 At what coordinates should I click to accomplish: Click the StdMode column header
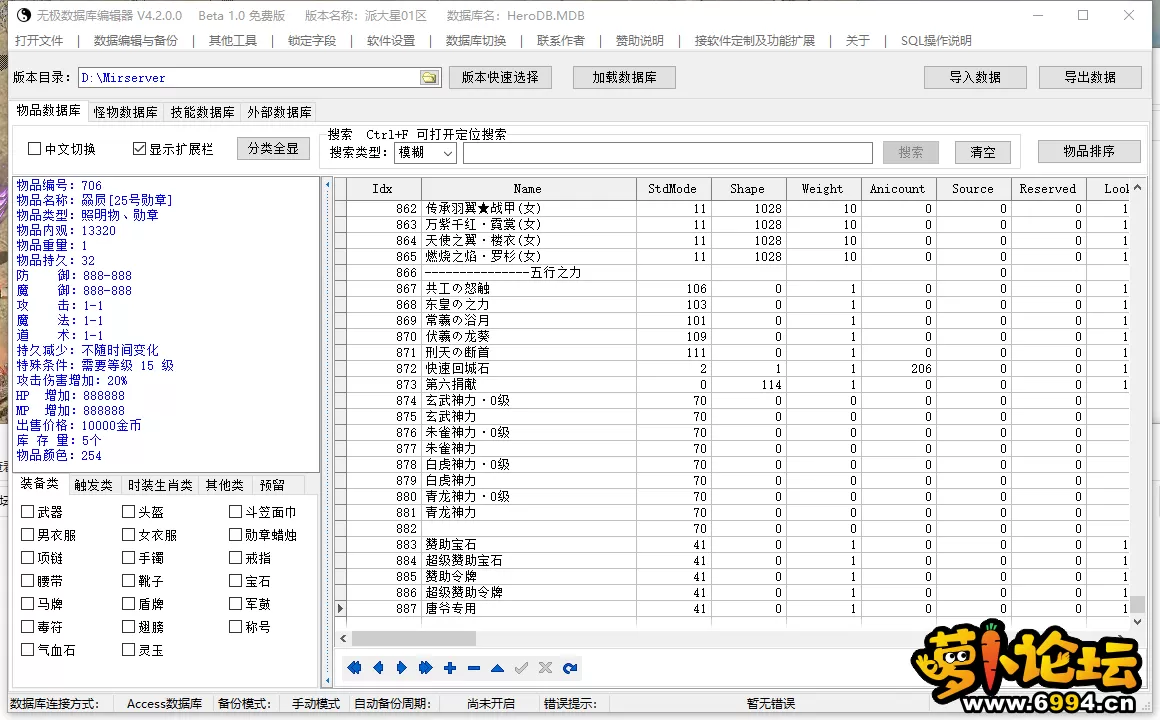click(672, 189)
